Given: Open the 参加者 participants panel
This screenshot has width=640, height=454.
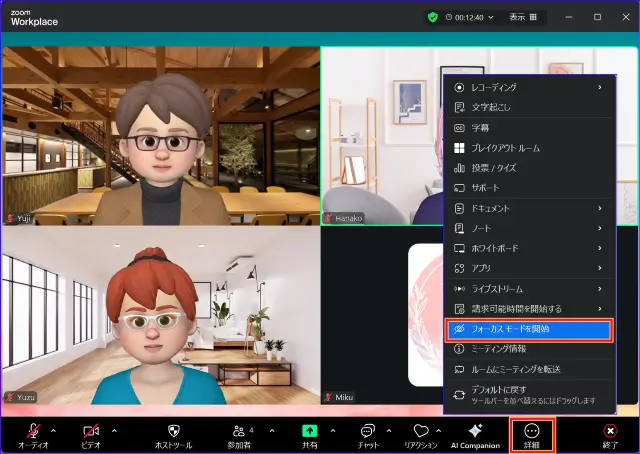Looking at the screenshot, I should coord(240,435).
